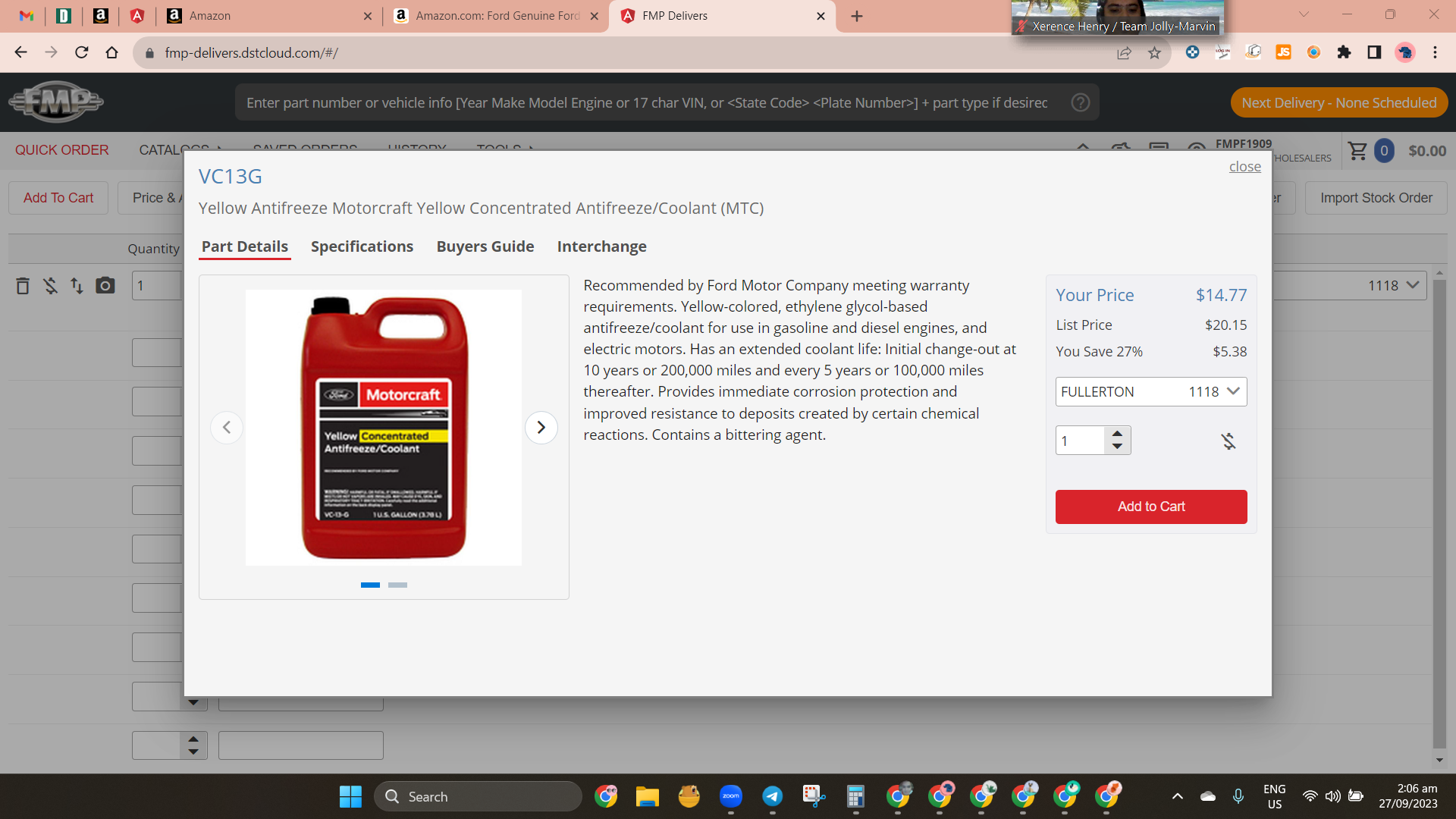This screenshot has height=819, width=1456.
Task: Share this page icon in address bar
Action: click(x=1124, y=52)
